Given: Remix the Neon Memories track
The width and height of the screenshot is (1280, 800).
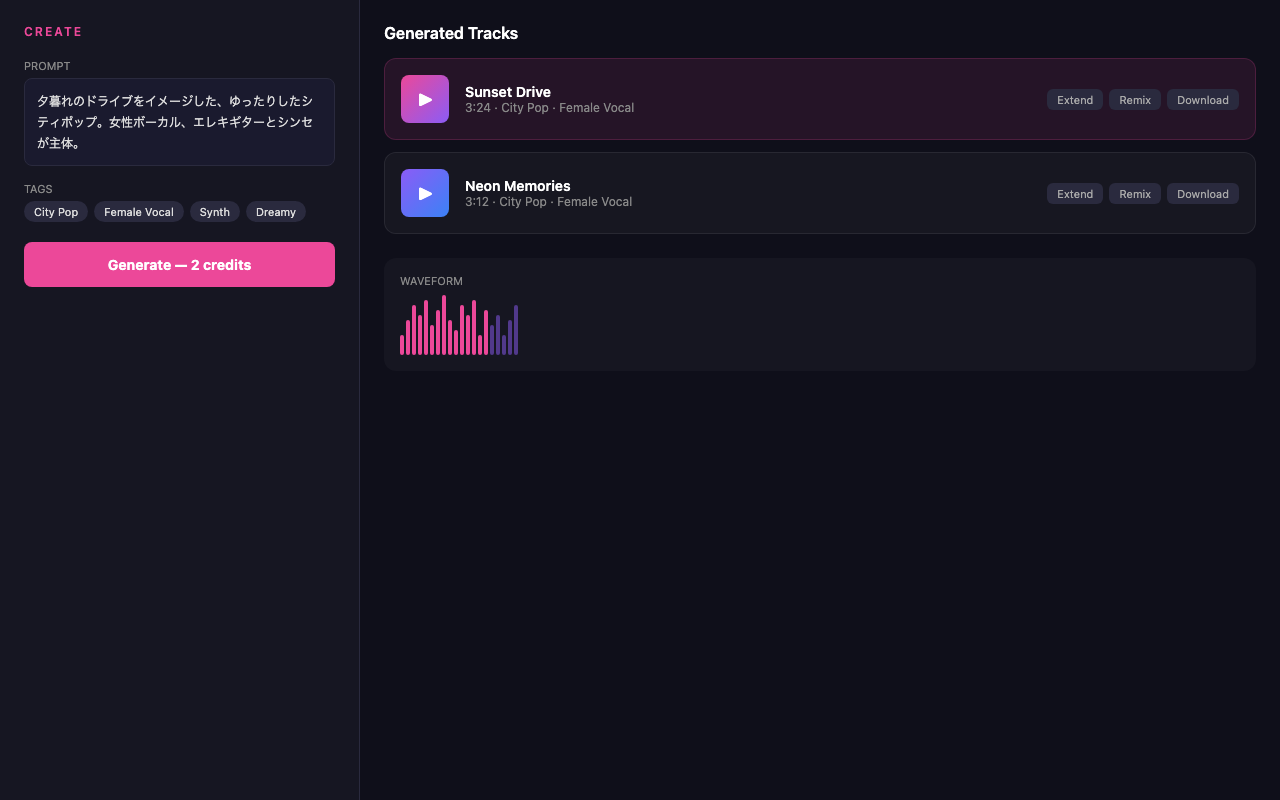Looking at the screenshot, I should (x=1134, y=193).
